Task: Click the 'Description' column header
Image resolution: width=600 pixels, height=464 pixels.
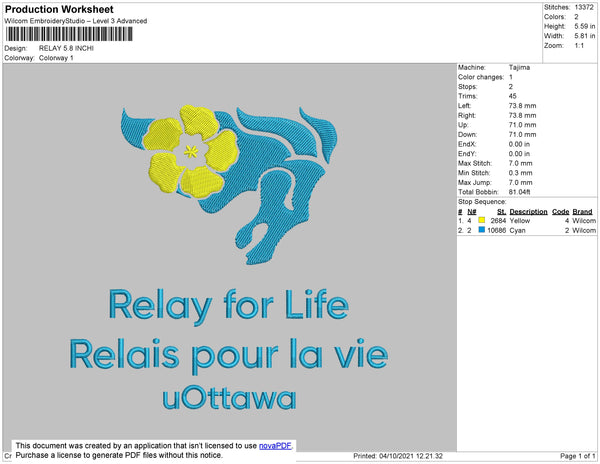Action: (528, 212)
